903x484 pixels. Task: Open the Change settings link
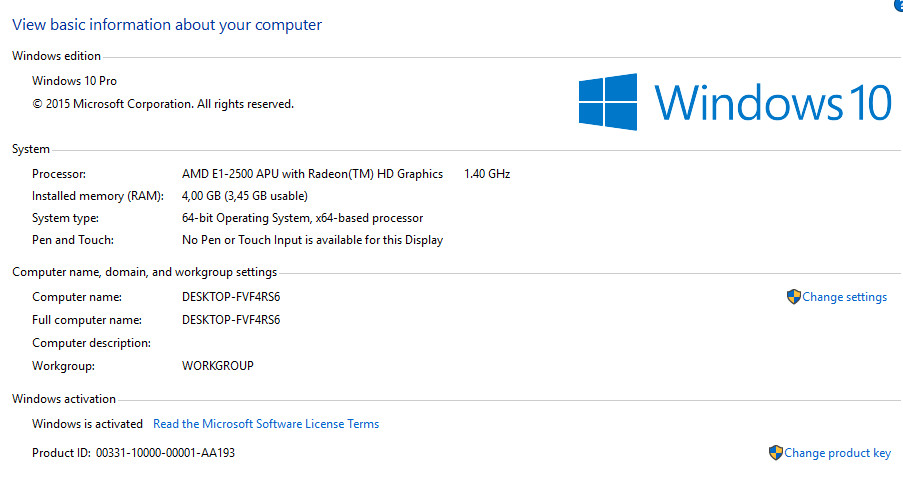844,297
